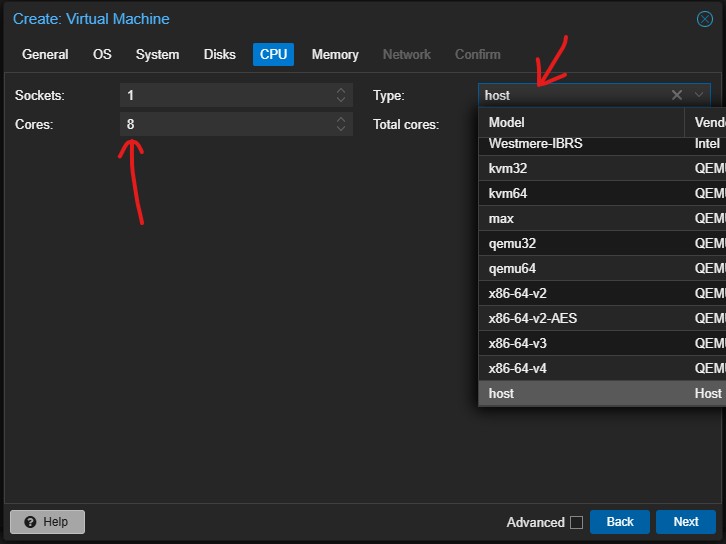The height and width of the screenshot is (544, 726).
Task: Go Back to the previous step
Action: tap(619, 522)
